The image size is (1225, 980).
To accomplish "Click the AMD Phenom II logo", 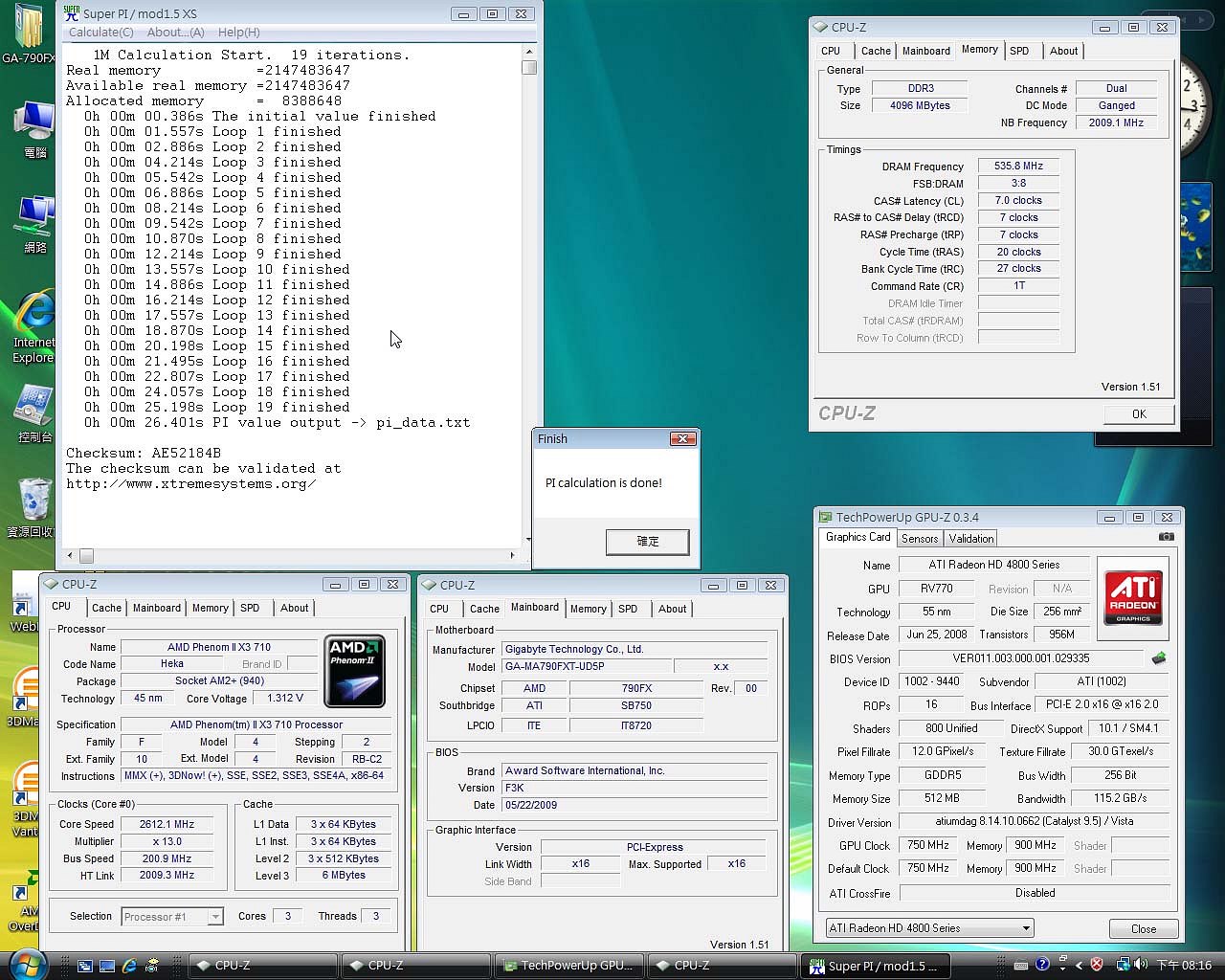I will [354, 670].
